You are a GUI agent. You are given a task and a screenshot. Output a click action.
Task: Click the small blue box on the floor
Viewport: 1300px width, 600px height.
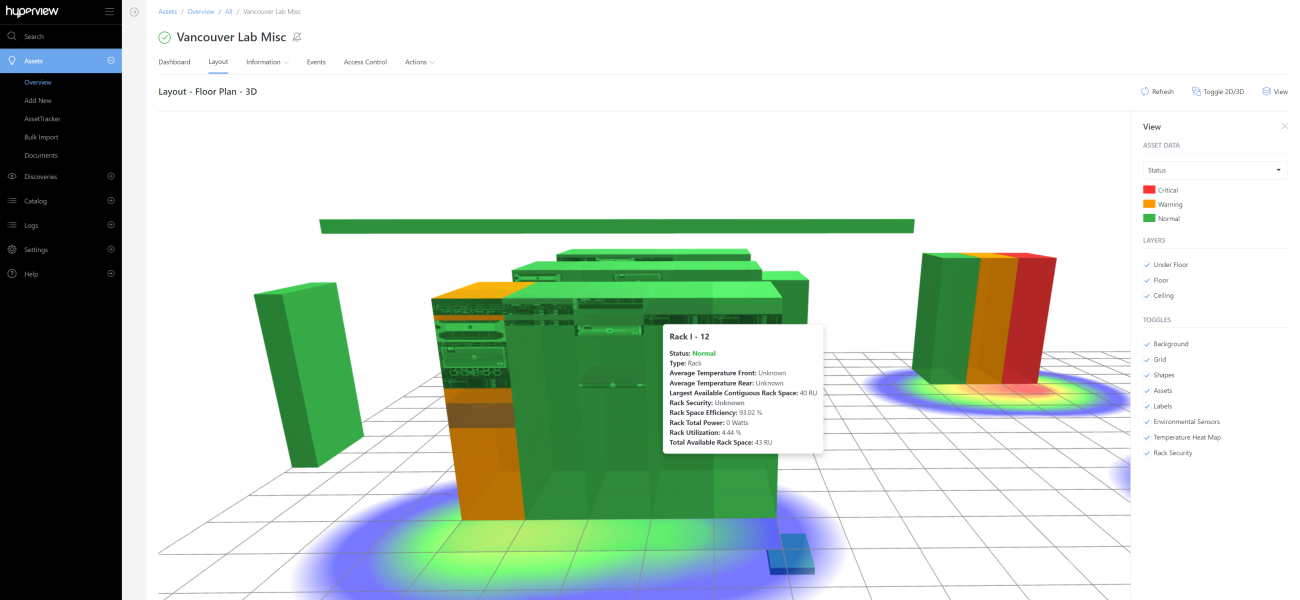(x=790, y=554)
